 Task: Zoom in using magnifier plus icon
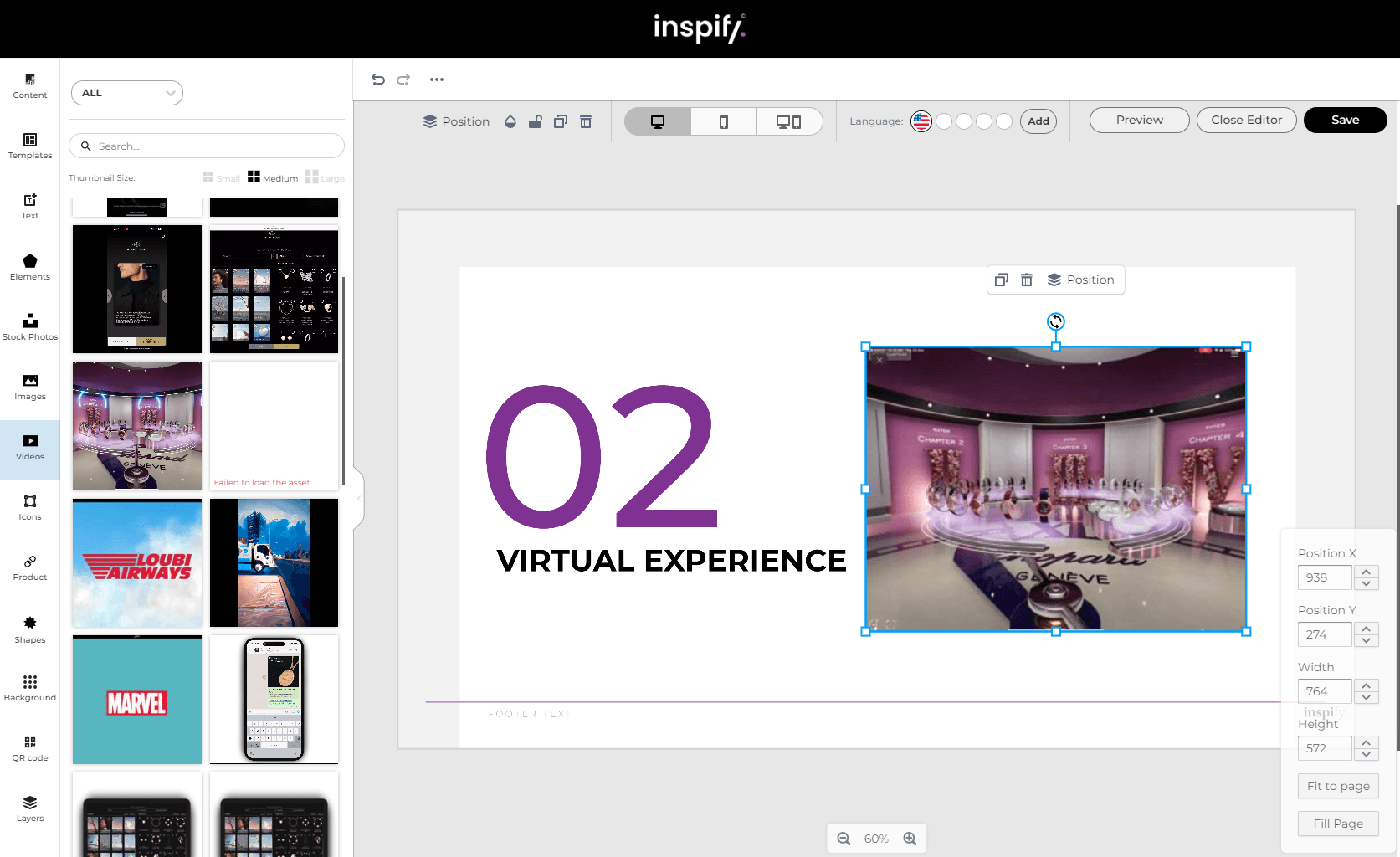click(x=910, y=839)
